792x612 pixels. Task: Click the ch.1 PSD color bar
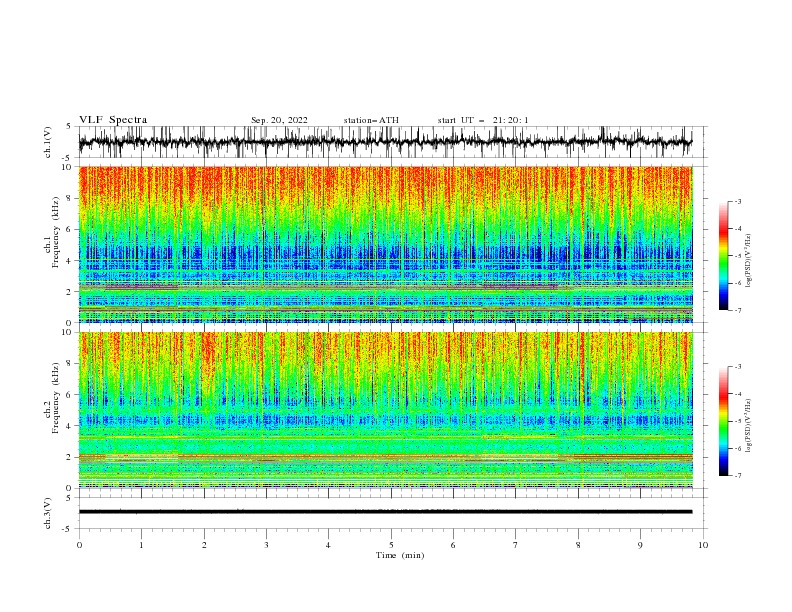point(723,256)
